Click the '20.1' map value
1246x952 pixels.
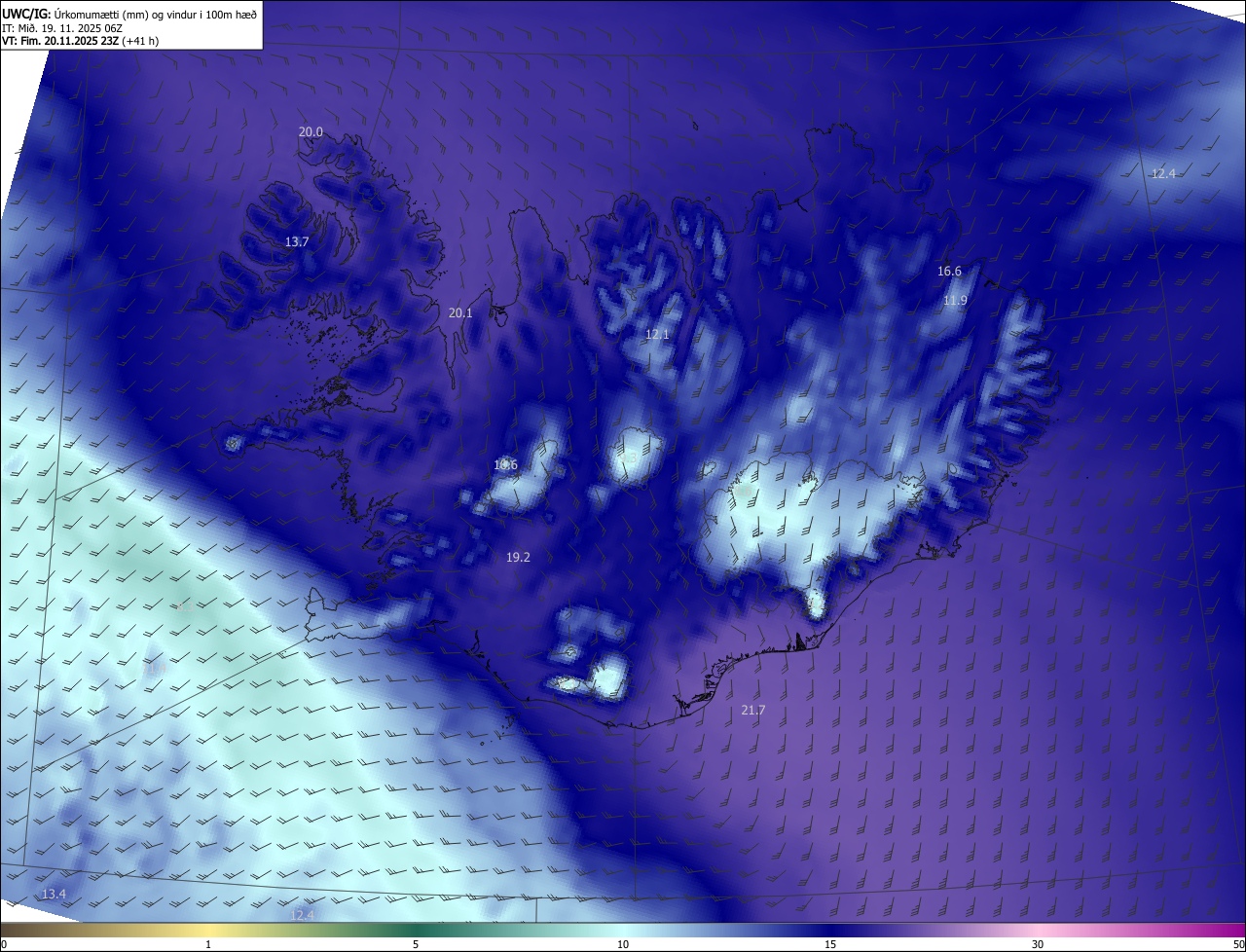tap(460, 312)
